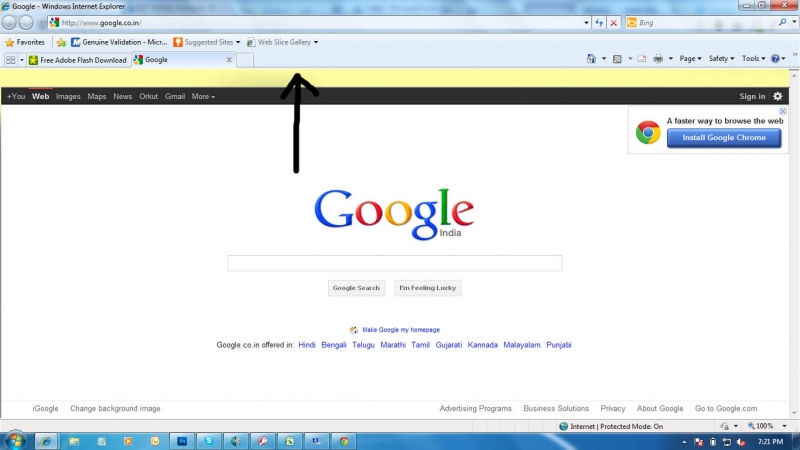Click the RSS feeds icon
This screenshot has height=450, width=800.
tap(617, 59)
